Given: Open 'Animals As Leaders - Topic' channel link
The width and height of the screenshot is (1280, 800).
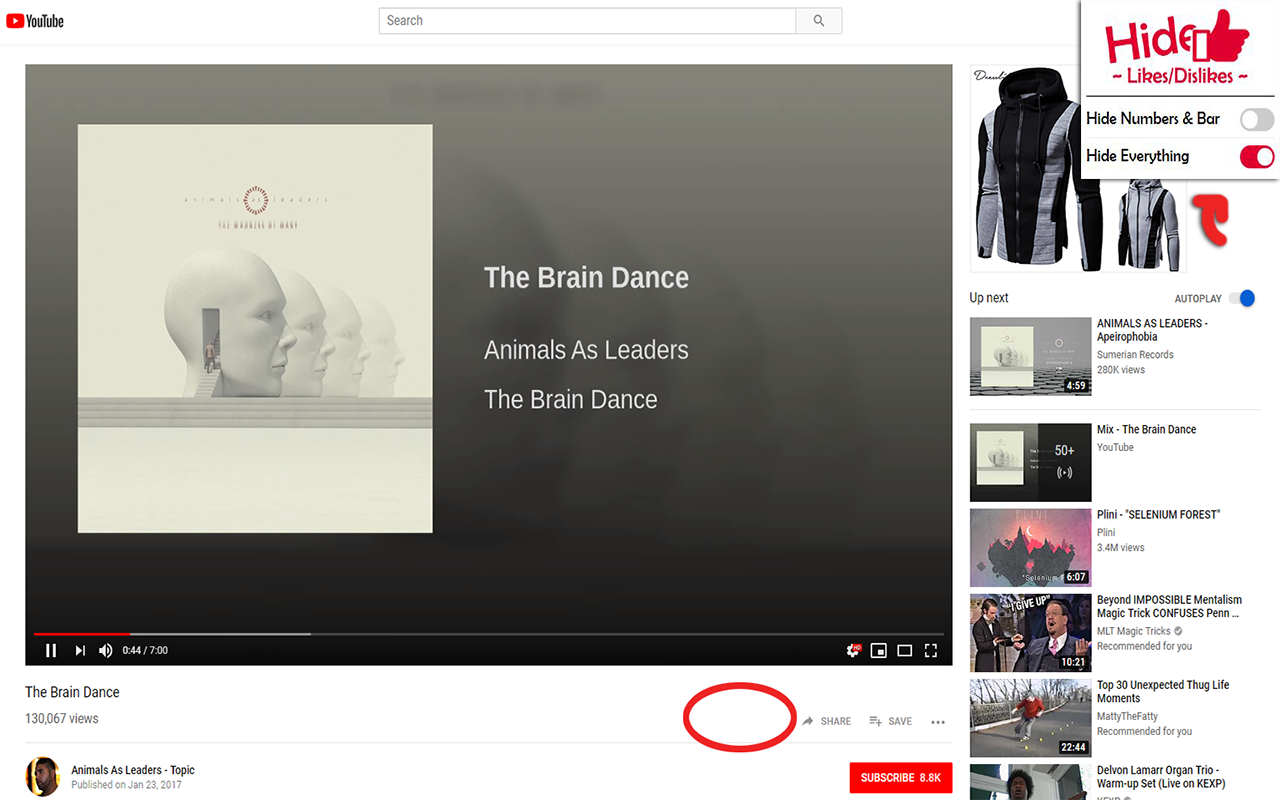Looking at the screenshot, I should (133, 770).
